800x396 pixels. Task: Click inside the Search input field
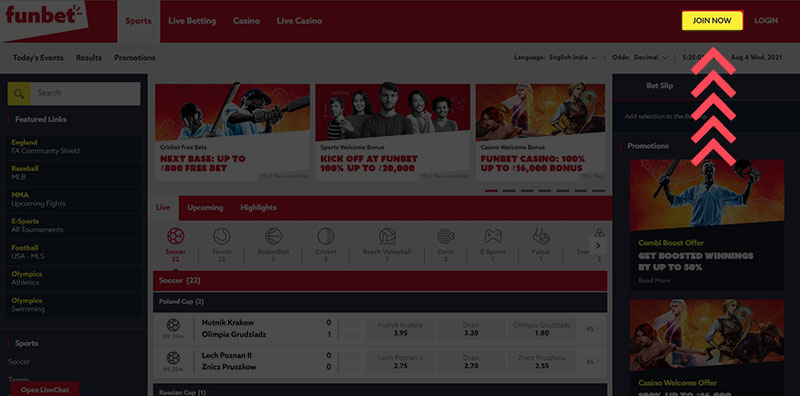[85, 93]
